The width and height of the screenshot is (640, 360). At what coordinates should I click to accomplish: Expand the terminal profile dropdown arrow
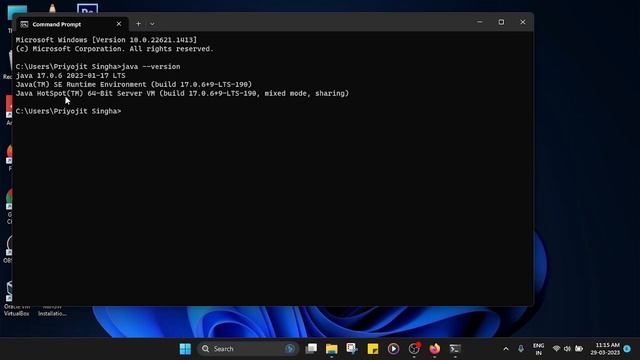point(152,24)
